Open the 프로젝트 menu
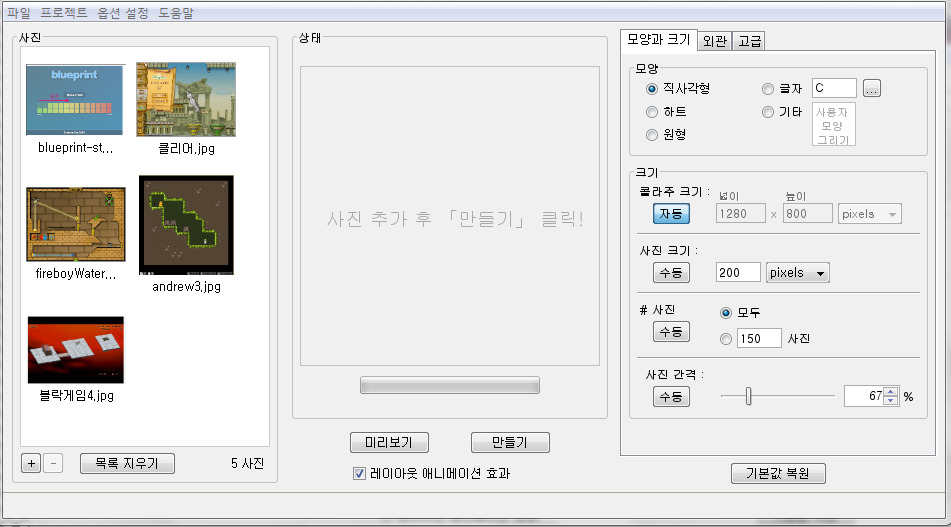Screen dimensions: 951x527 pyautogui.click(x=64, y=13)
